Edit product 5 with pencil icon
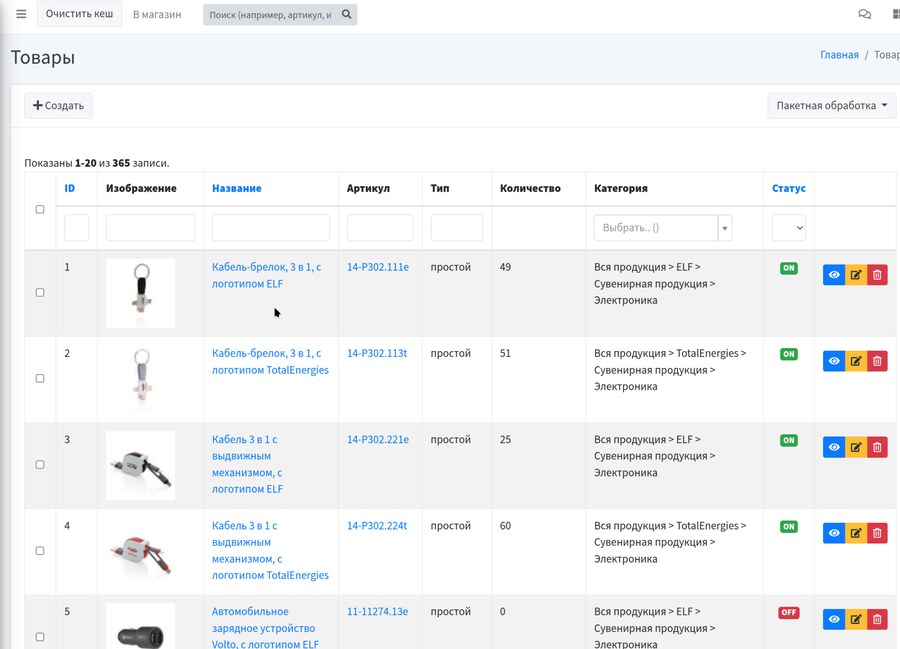900x649 pixels. [856, 619]
